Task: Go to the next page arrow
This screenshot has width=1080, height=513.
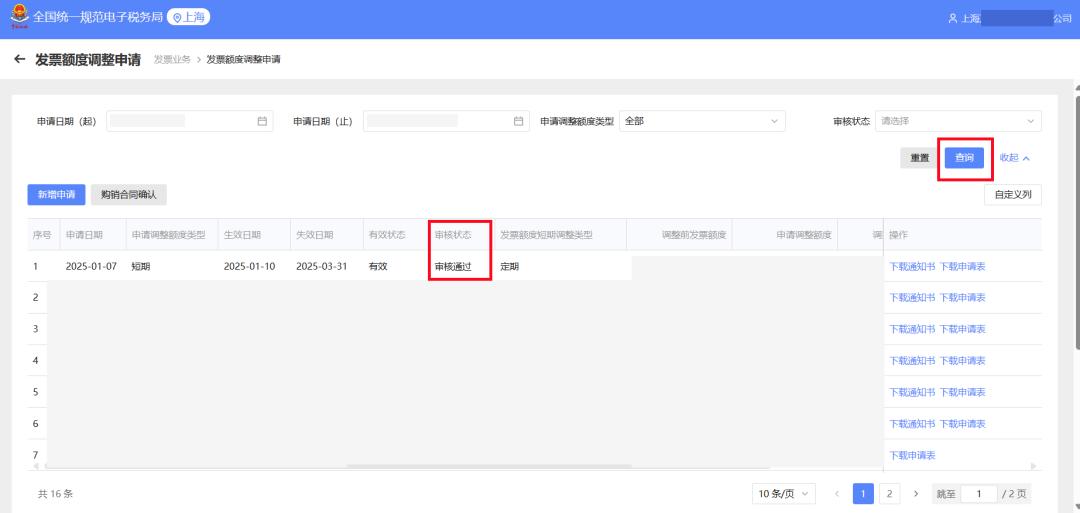Action: coord(915,494)
